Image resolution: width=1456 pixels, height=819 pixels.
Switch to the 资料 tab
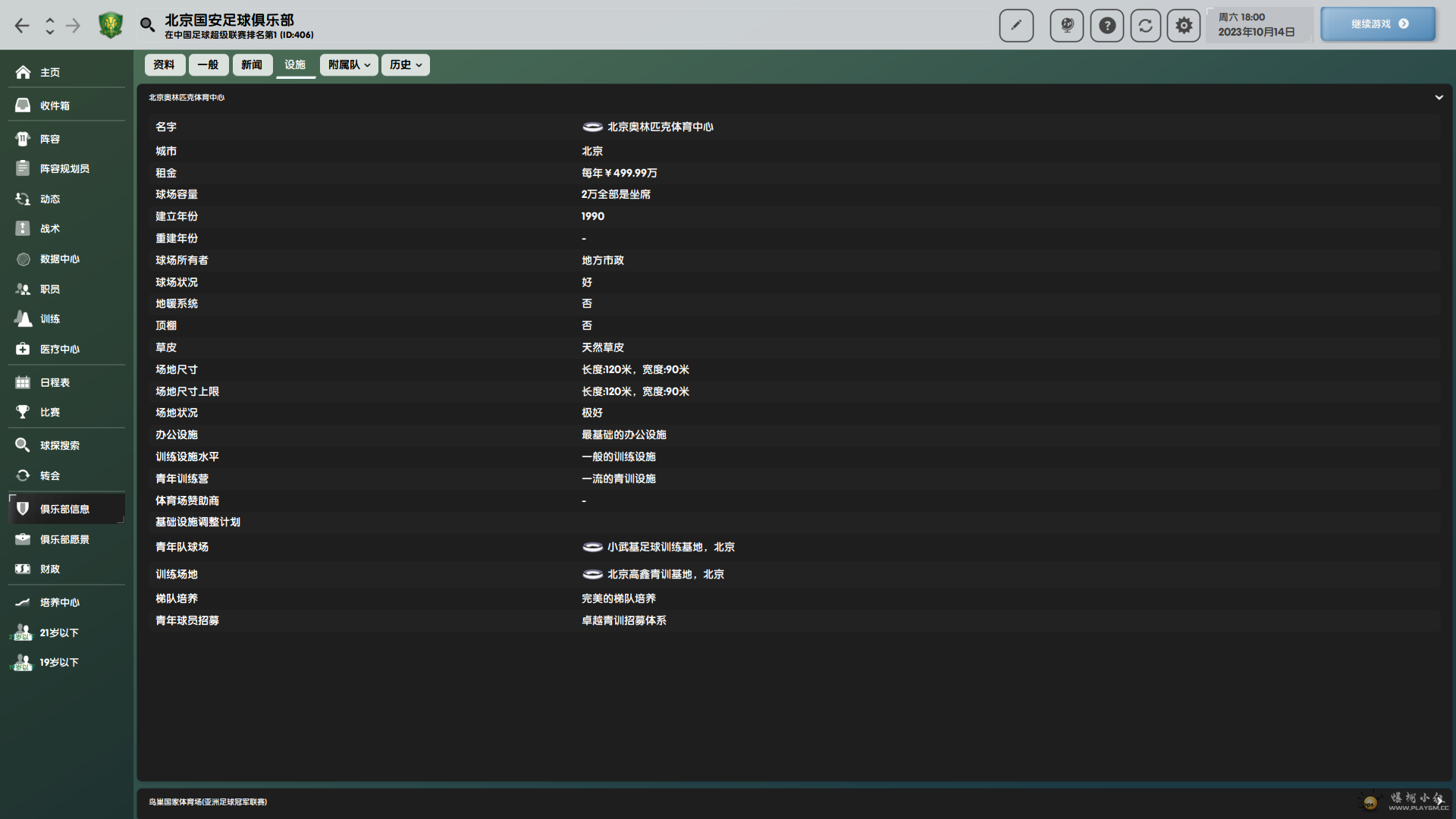point(165,64)
